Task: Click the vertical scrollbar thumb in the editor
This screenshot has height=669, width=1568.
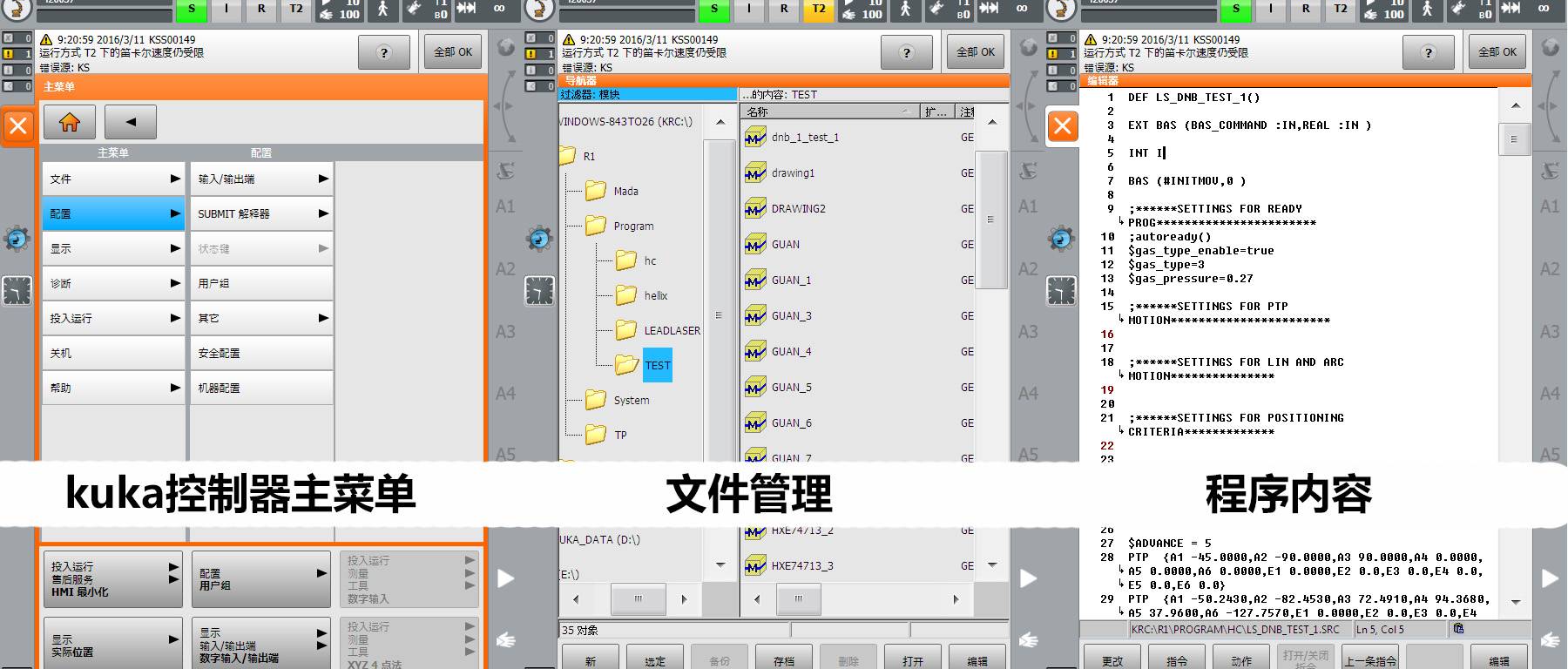Action: [x=1514, y=139]
